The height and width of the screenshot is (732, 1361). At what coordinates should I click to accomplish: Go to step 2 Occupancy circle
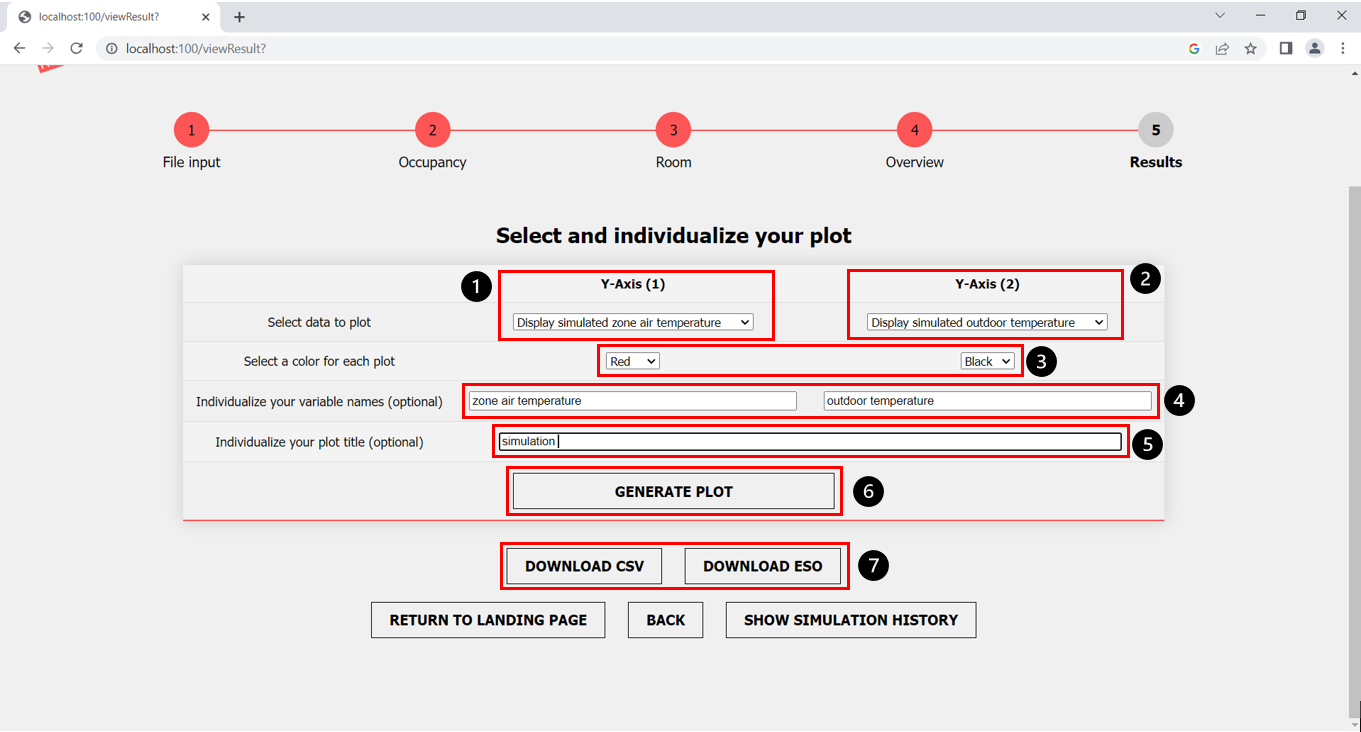[x=432, y=130]
